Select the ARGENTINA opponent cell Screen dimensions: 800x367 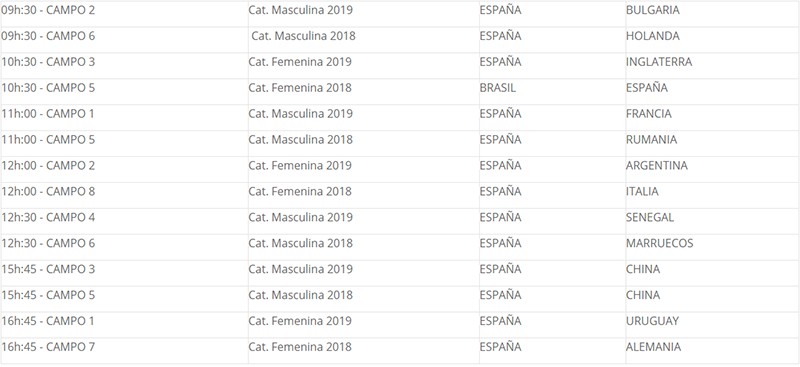(x=712, y=166)
